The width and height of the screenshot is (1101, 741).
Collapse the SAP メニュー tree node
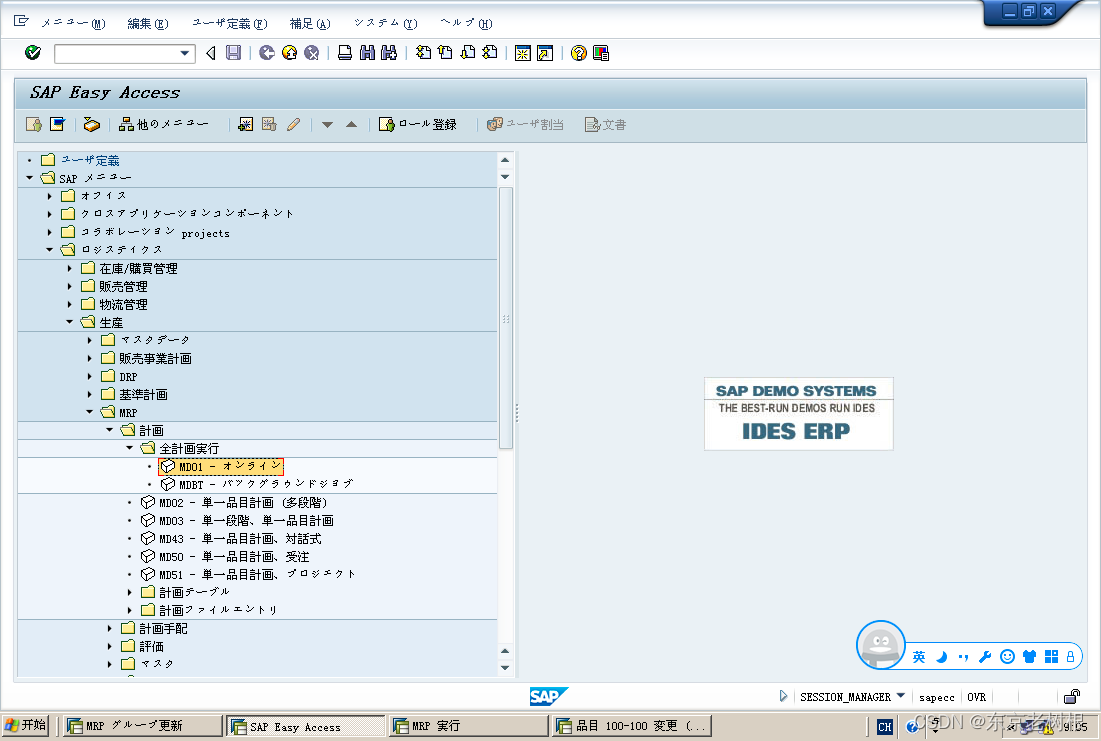coord(29,178)
